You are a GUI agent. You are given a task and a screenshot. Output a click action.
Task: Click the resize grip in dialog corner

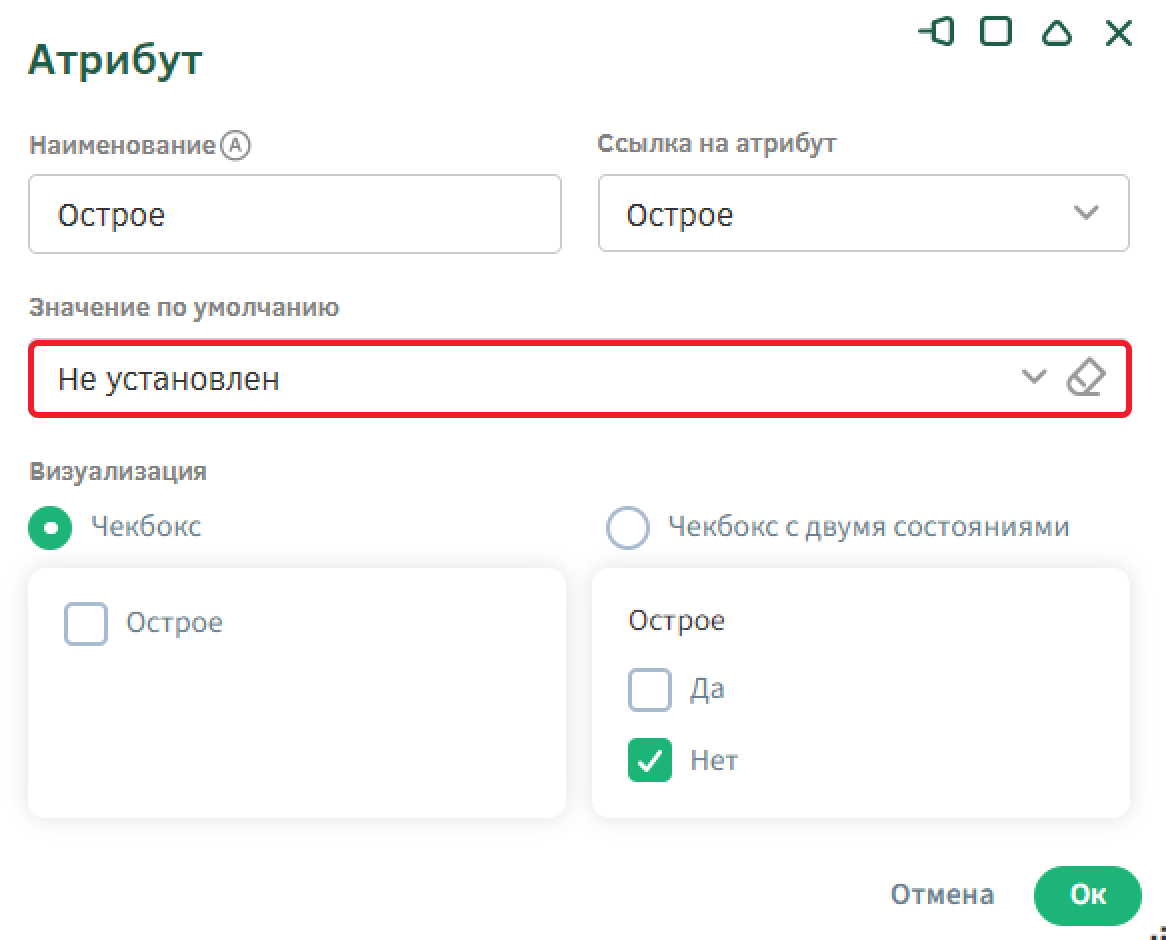click(x=1158, y=931)
